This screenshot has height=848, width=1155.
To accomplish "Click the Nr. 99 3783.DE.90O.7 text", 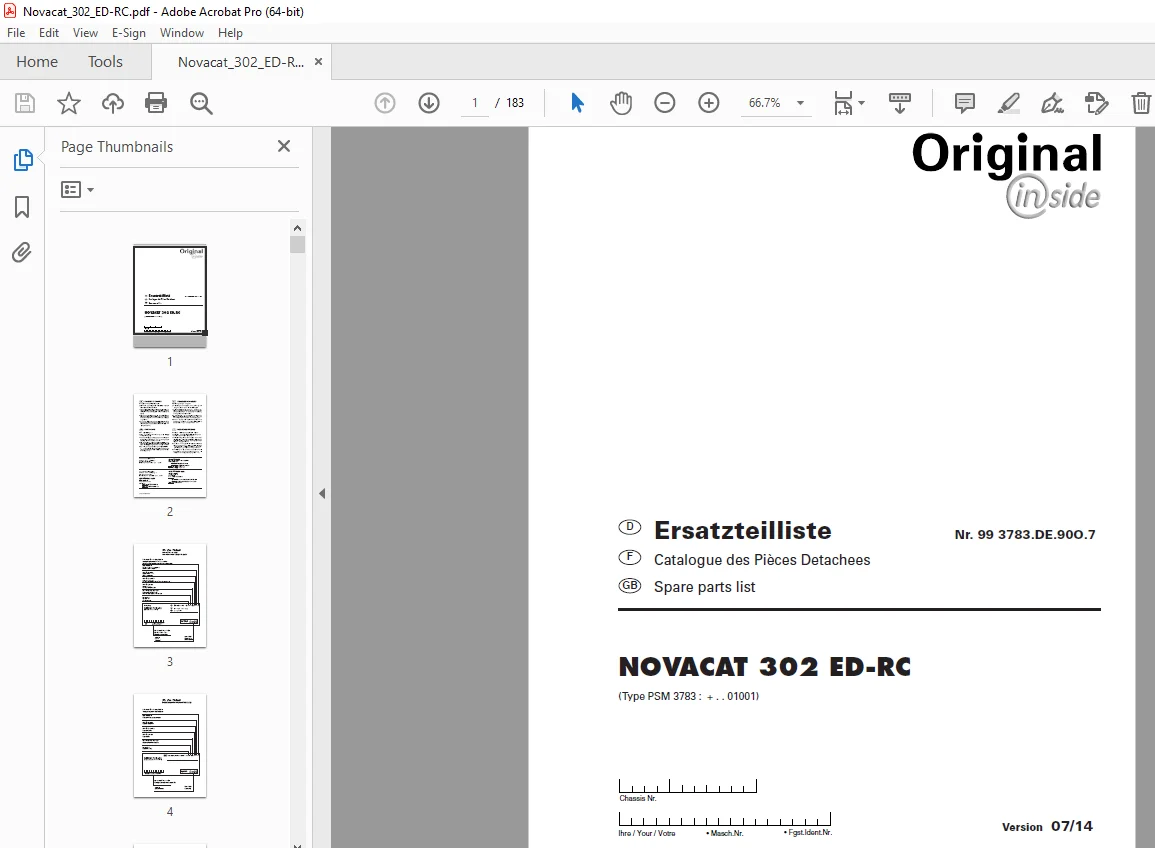I will tap(1025, 535).
